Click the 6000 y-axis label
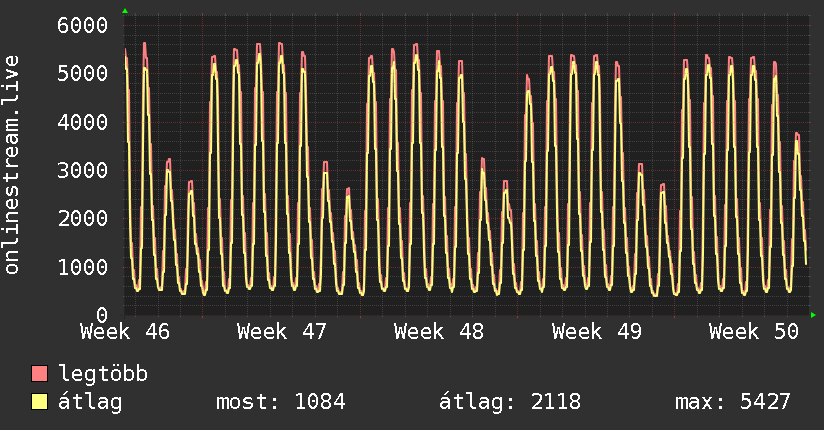Screen dimensions: 824x430 coord(80,25)
